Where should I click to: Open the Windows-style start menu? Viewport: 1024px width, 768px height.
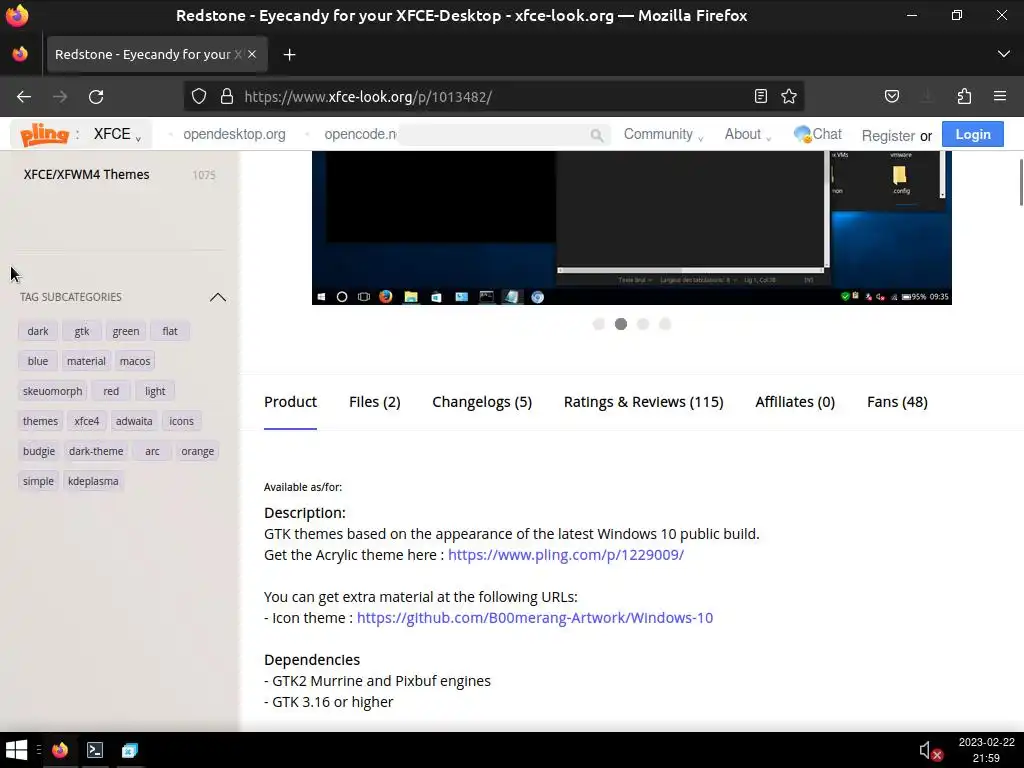point(16,750)
